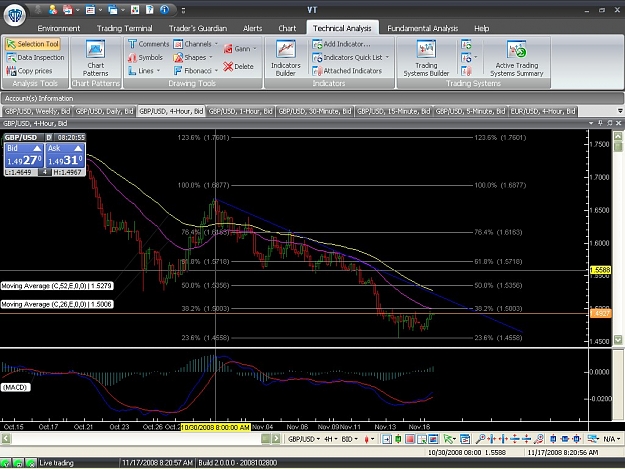Click the user account icon in quick access toolbar
This screenshot has height=469, width=625.
(53, 10)
